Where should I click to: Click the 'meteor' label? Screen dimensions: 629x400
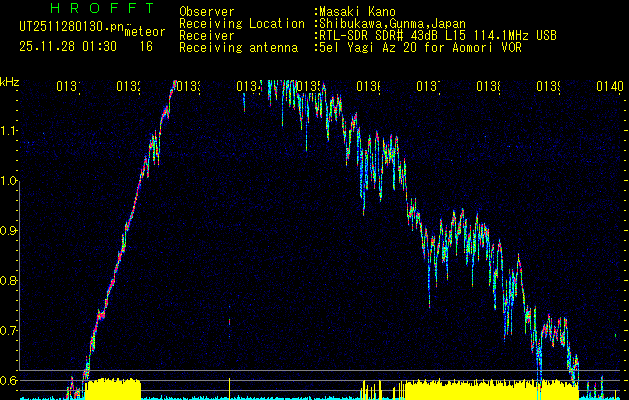pyautogui.click(x=145, y=32)
